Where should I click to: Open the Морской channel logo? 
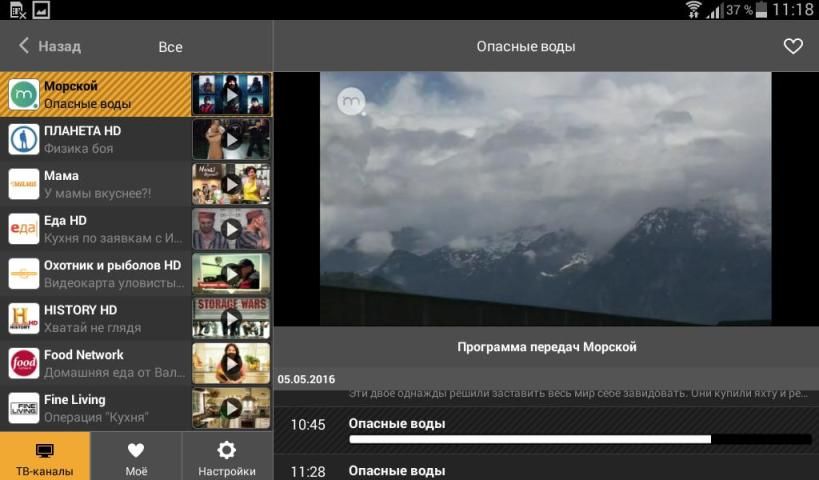(23, 95)
